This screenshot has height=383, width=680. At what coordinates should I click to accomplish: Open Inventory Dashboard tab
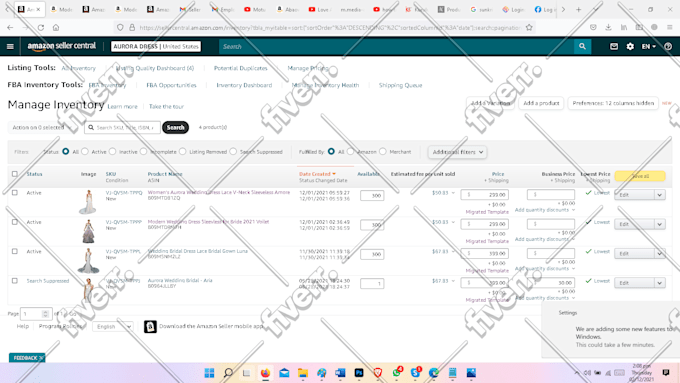tap(244, 85)
